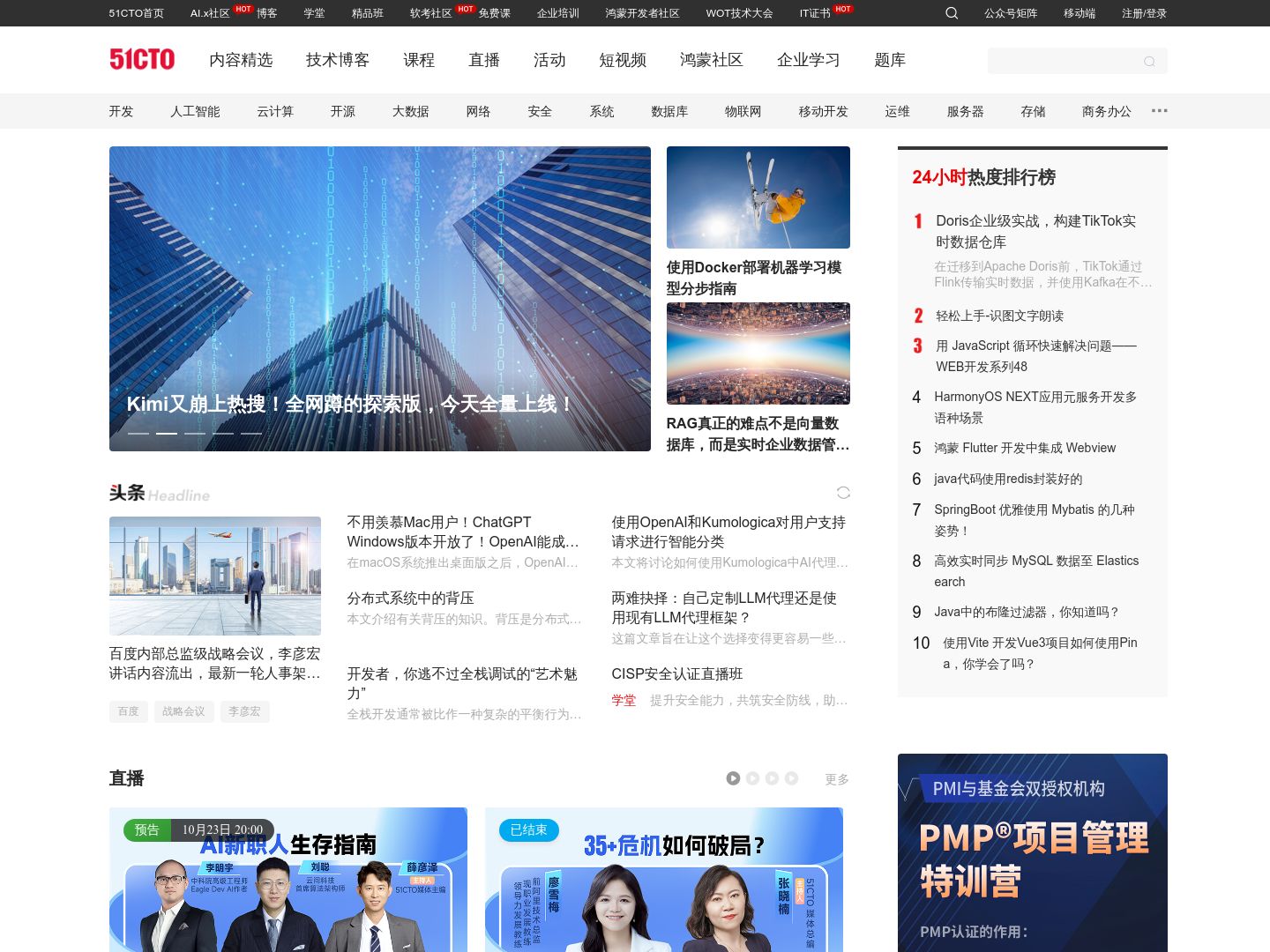Open ranked #6 java代码使用redis article
The width and height of the screenshot is (1270, 952).
1008,479
